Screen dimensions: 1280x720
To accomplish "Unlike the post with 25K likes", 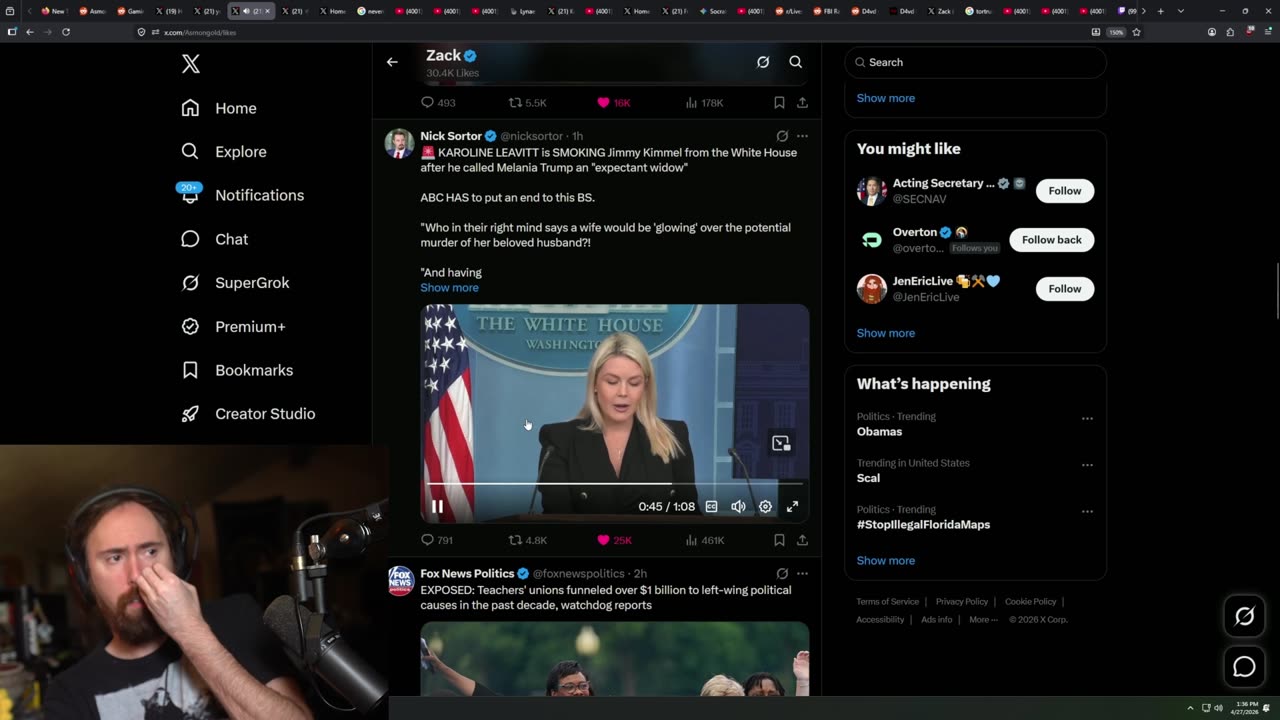I will 614,540.
